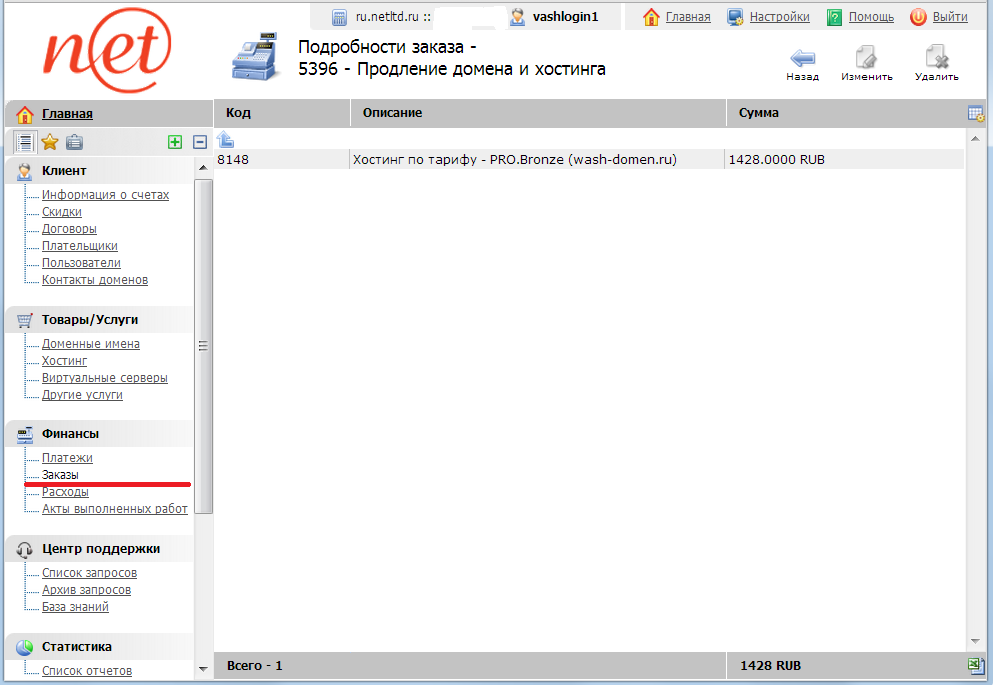Collapse all menu sections with minus icon
The height and width of the screenshot is (685, 993).
[x=199, y=142]
